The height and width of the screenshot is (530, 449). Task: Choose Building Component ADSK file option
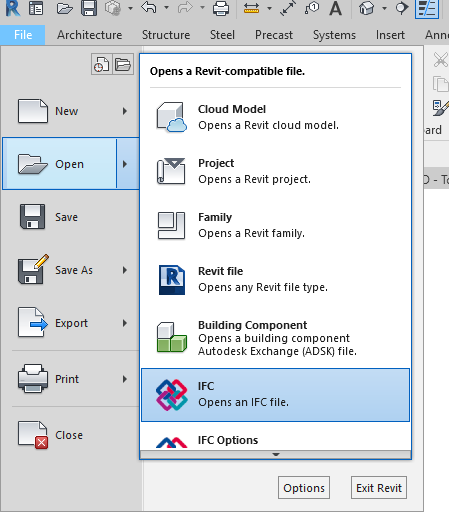[x=275, y=338]
